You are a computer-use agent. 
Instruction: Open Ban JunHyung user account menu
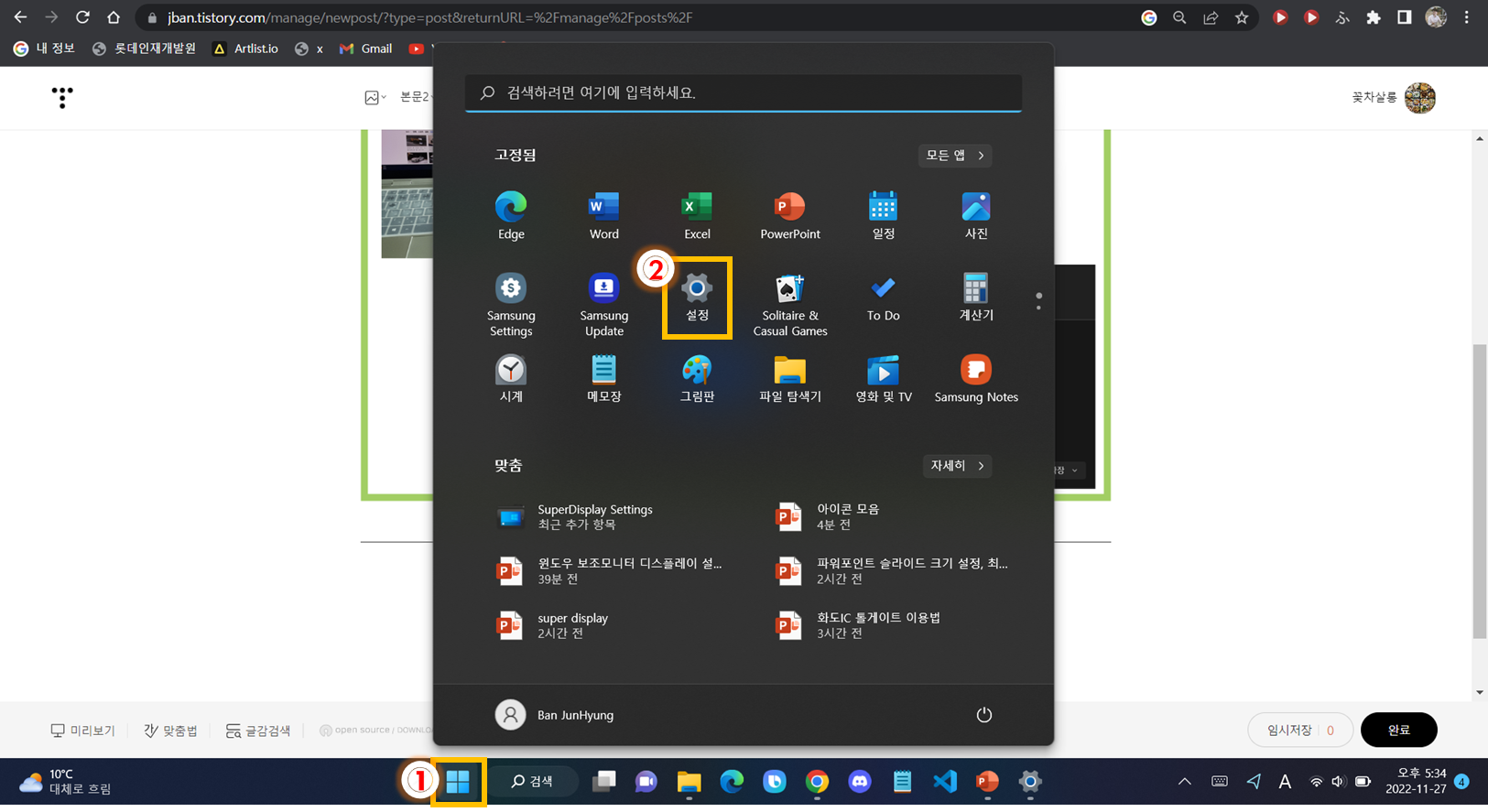[x=555, y=715]
